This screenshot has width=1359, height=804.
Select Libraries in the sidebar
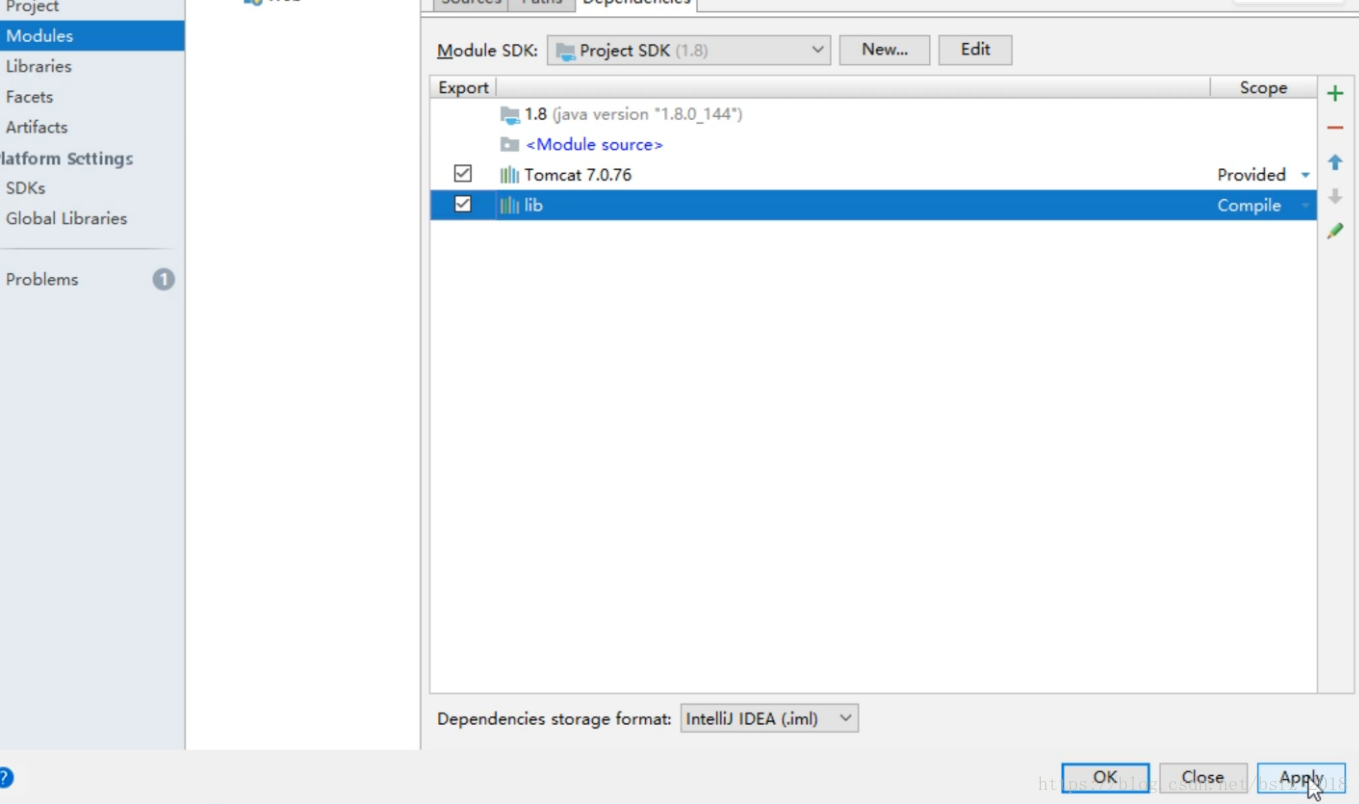39,66
